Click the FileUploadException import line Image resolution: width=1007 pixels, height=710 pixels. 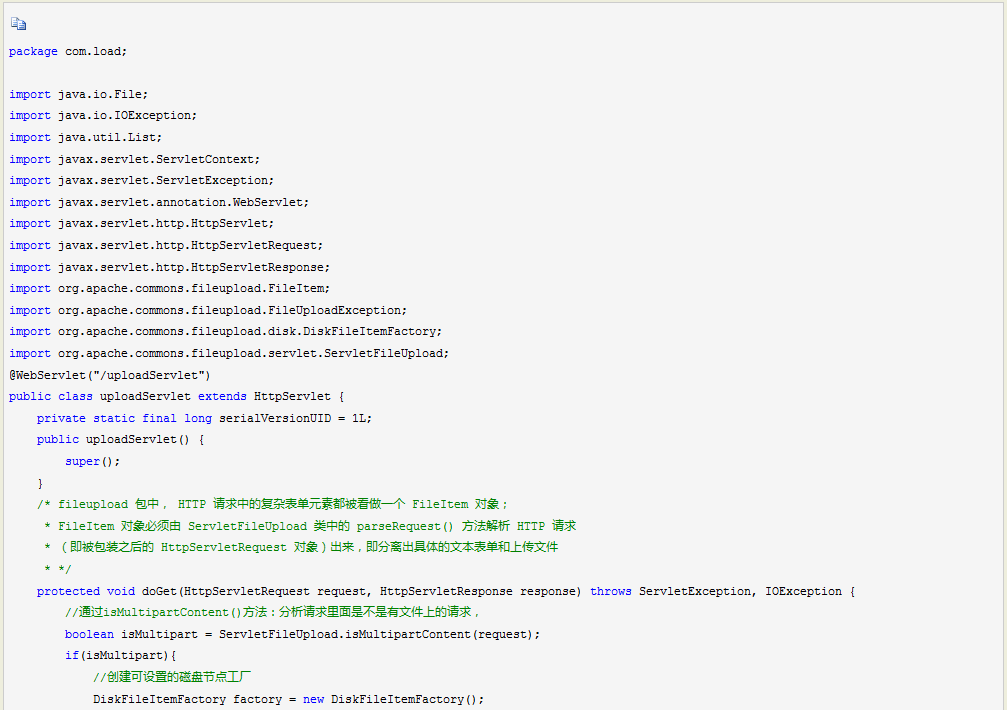click(x=208, y=310)
